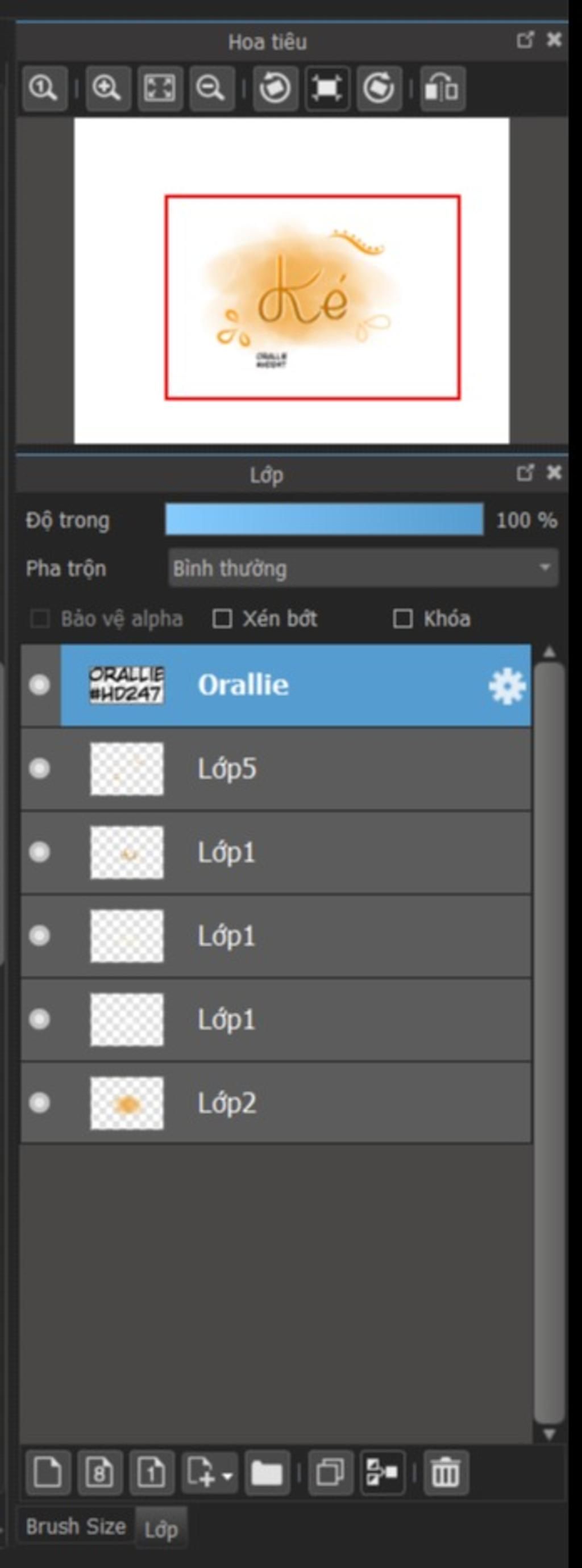Reset navigator zoom to 100%
The width and height of the screenshot is (582, 1568).
pyautogui.click(x=44, y=89)
